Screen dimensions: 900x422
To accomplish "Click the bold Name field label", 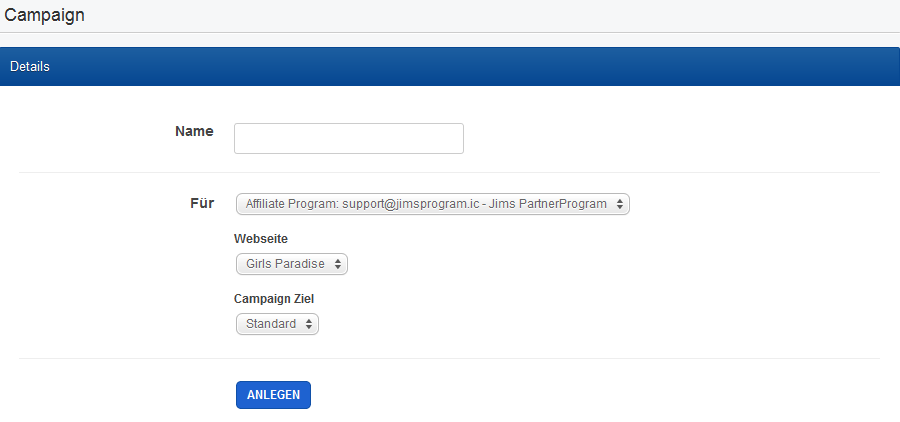I will tap(194, 131).
